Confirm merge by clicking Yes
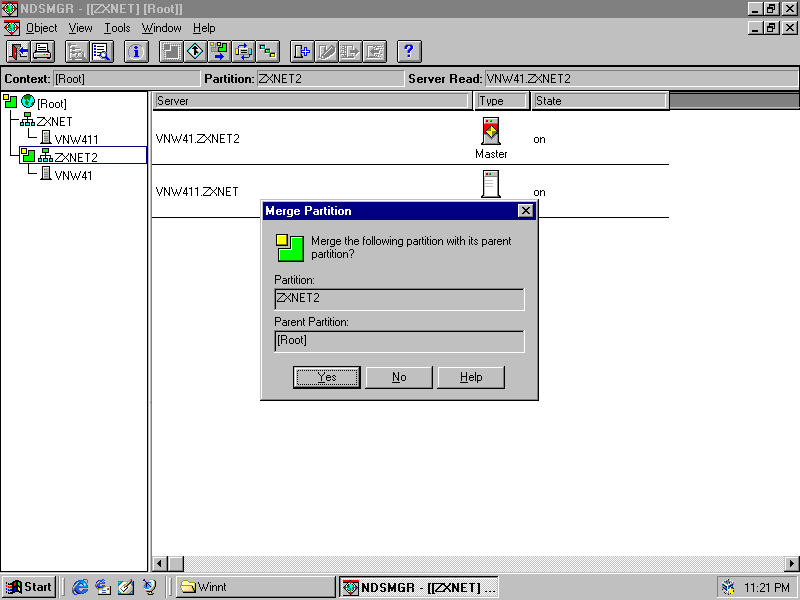The height and width of the screenshot is (600, 800). coord(327,378)
